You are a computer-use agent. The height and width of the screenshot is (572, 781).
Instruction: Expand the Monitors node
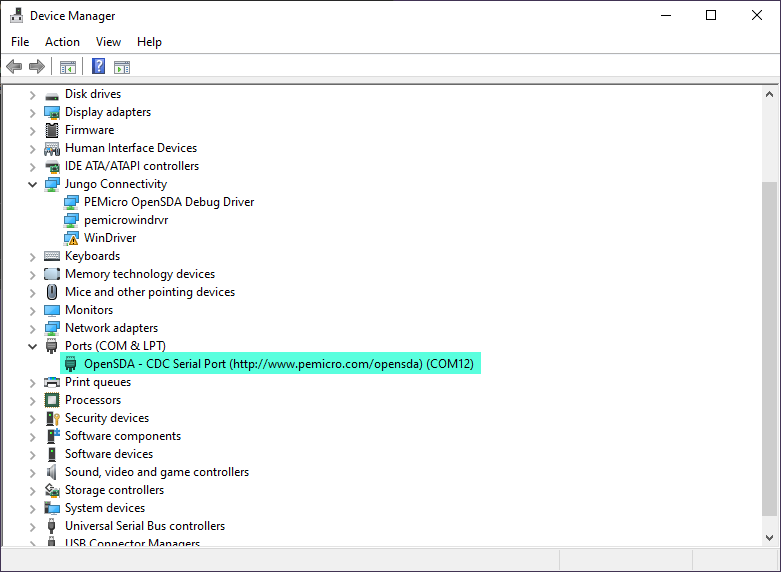(x=32, y=310)
